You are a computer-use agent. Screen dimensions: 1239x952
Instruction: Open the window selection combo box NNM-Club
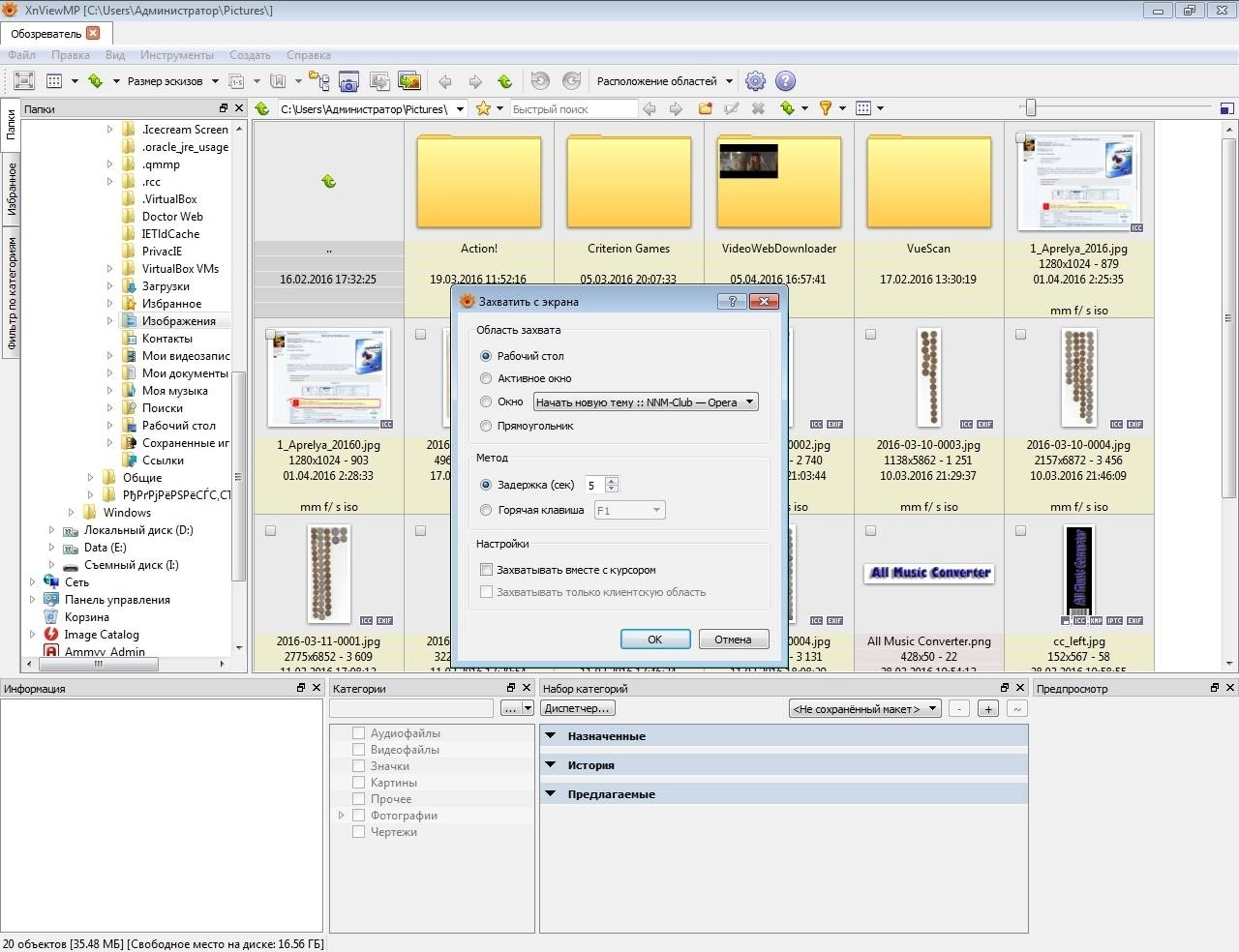coord(645,402)
